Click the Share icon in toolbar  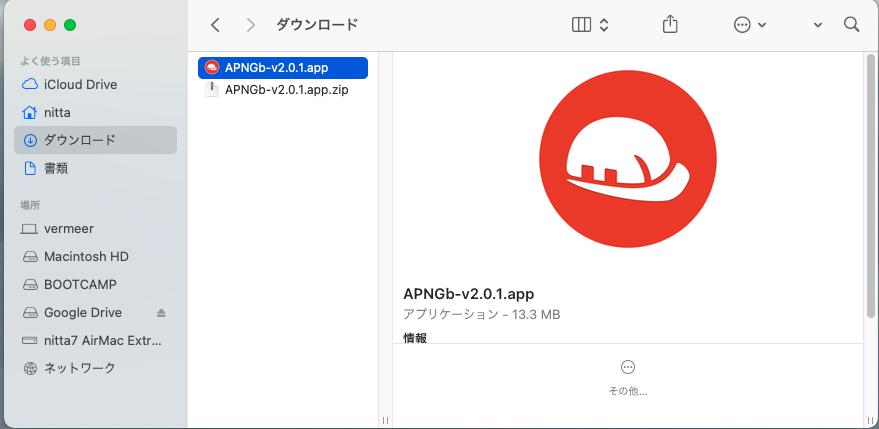click(670, 25)
